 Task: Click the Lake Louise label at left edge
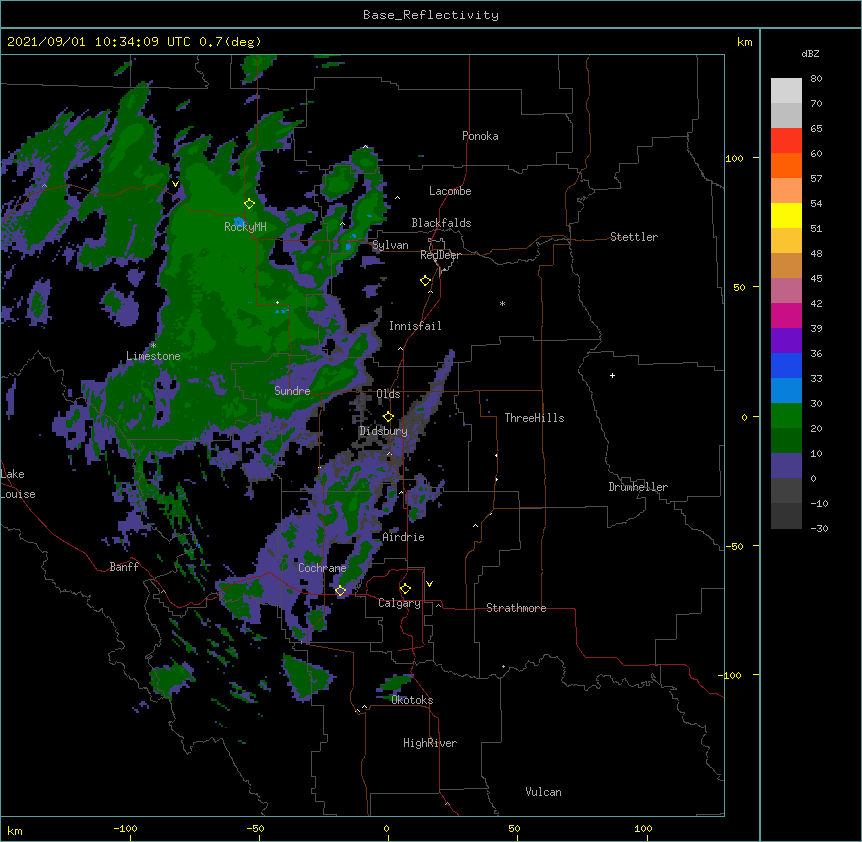tap(18, 484)
